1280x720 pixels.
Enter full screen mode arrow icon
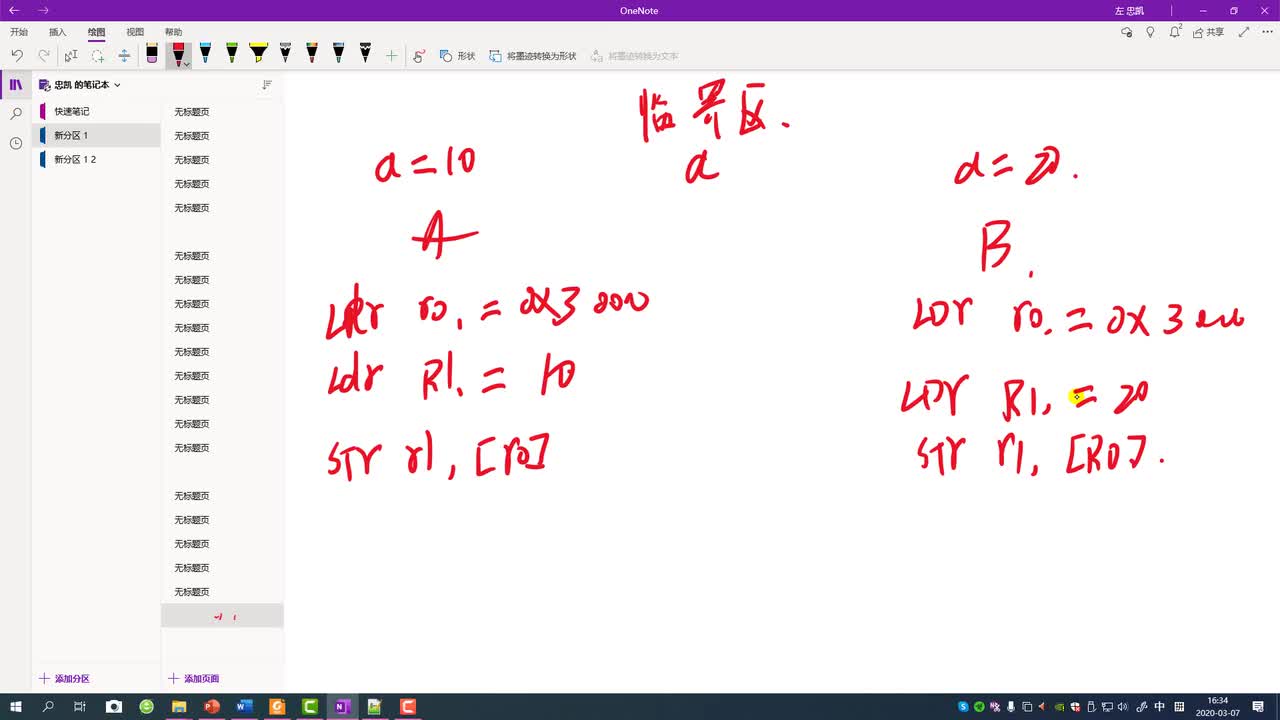coord(1244,32)
